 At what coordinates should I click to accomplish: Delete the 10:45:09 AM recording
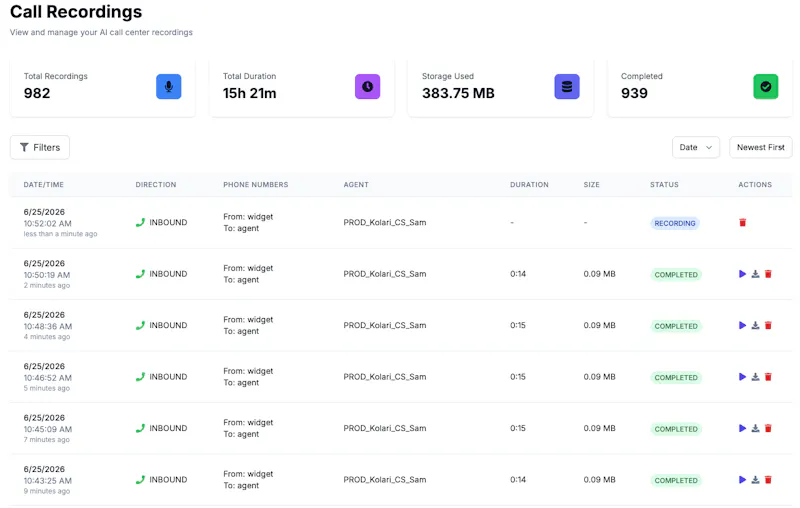[768, 428]
